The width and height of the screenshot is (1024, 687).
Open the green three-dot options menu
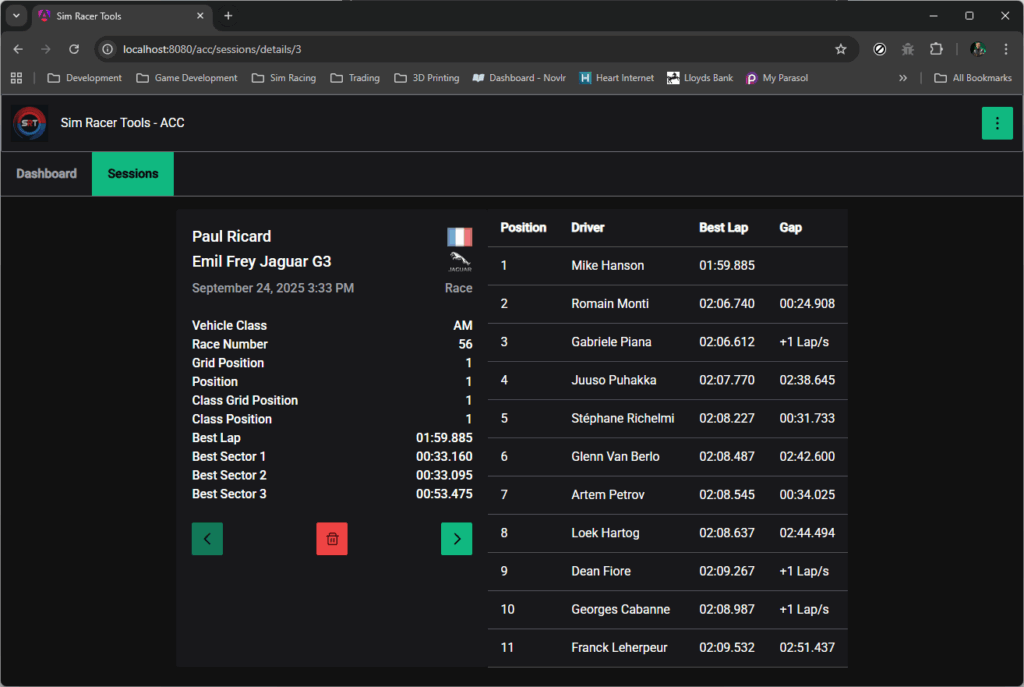pos(996,123)
